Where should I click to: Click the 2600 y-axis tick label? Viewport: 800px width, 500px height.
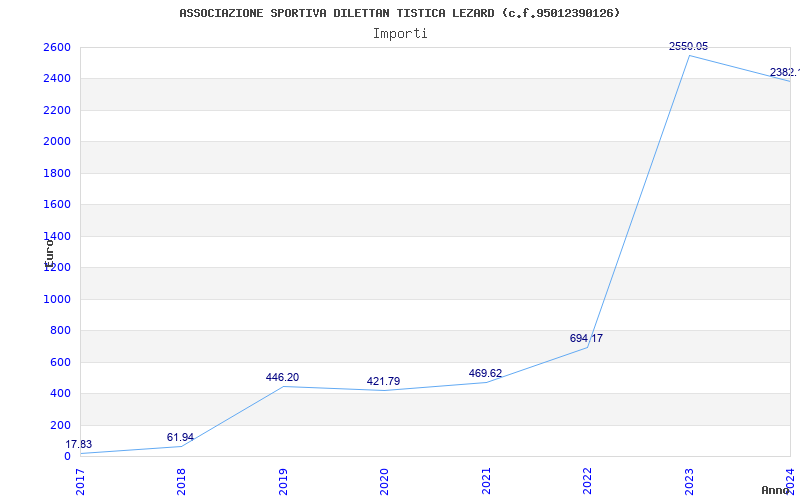point(57,47)
